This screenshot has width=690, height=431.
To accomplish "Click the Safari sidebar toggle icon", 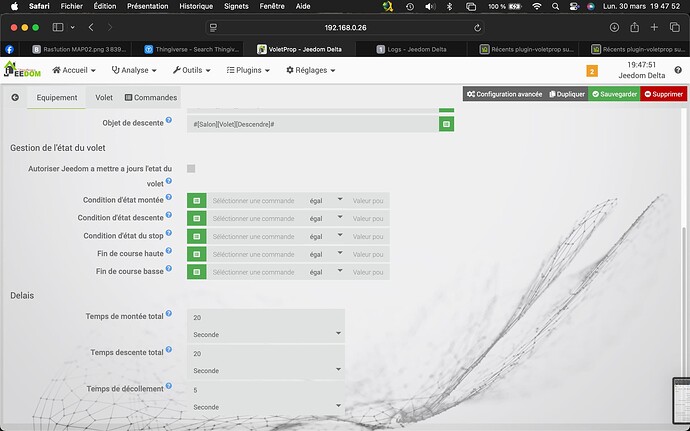I will 58,27.
